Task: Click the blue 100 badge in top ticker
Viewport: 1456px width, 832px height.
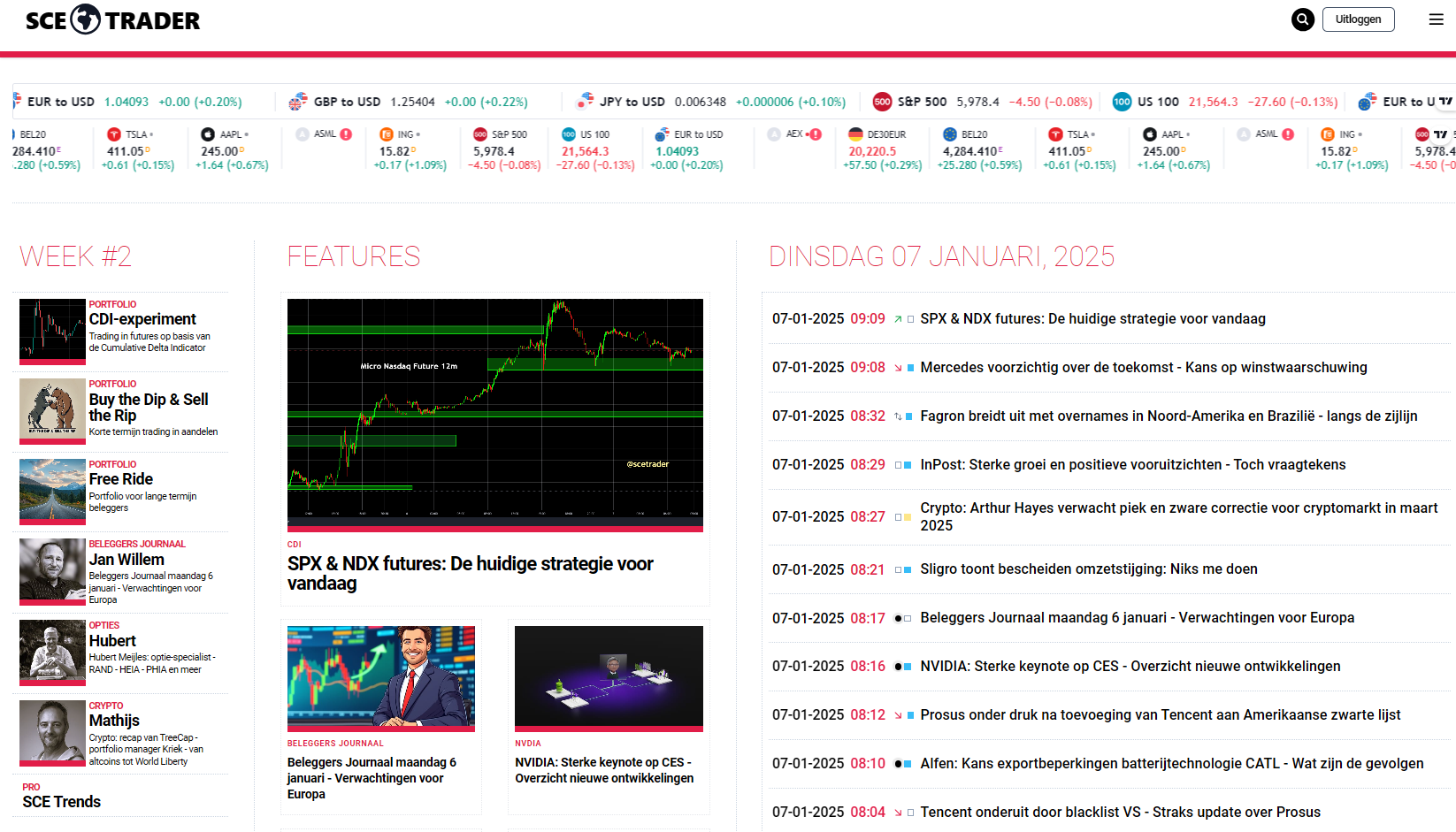Action: [x=1122, y=102]
